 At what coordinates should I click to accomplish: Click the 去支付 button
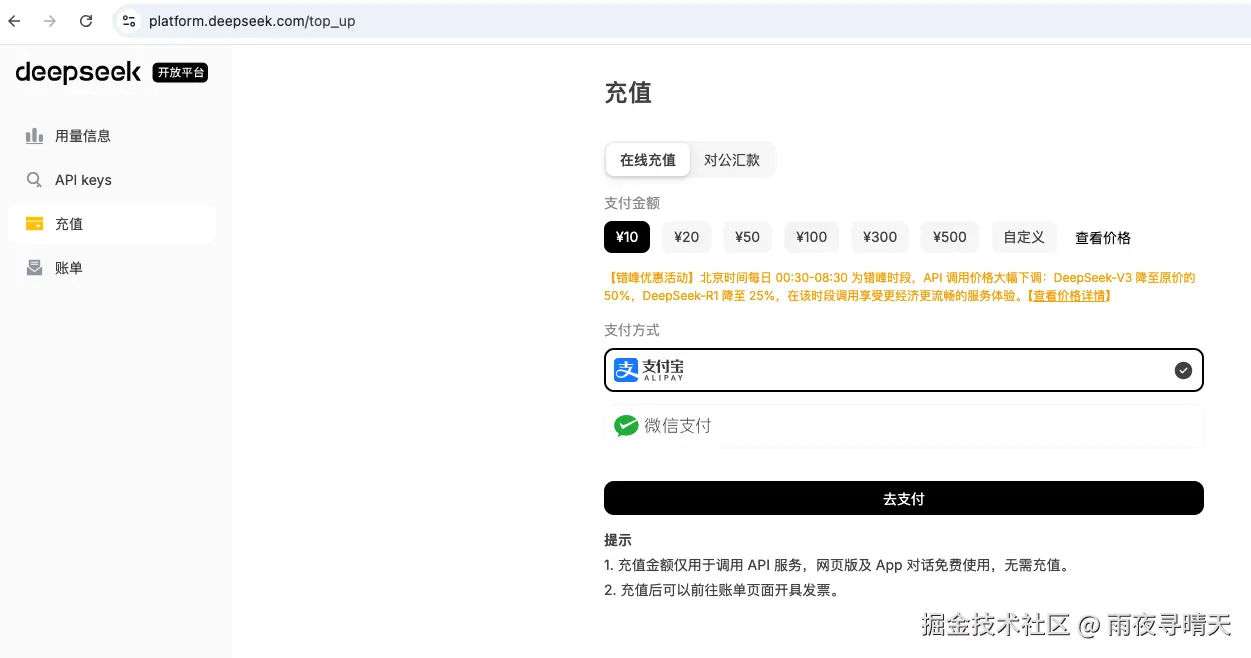tap(904, 498)
